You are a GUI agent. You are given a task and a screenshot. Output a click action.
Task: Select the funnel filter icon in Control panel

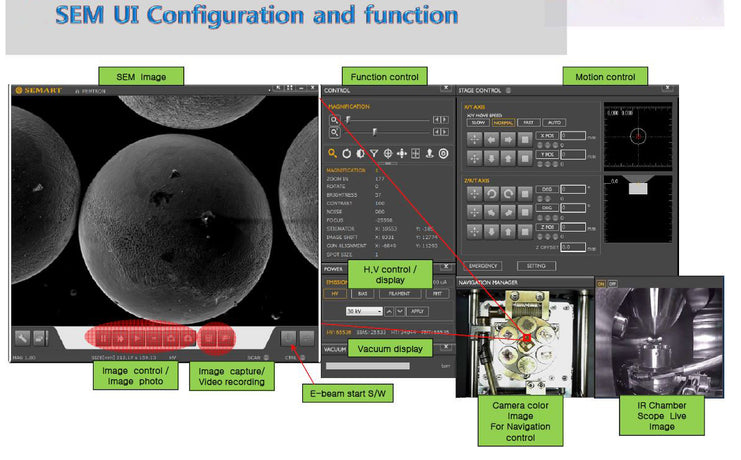pyautogui.click(x=374, y=153)
